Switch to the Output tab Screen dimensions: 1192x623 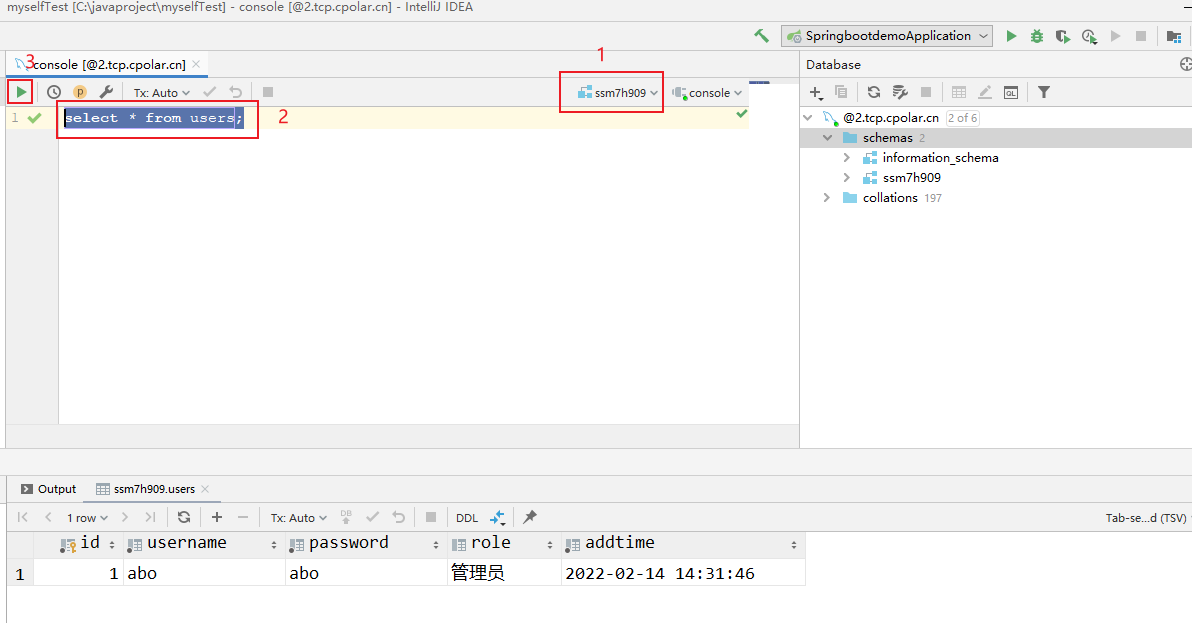click(49, 489)
